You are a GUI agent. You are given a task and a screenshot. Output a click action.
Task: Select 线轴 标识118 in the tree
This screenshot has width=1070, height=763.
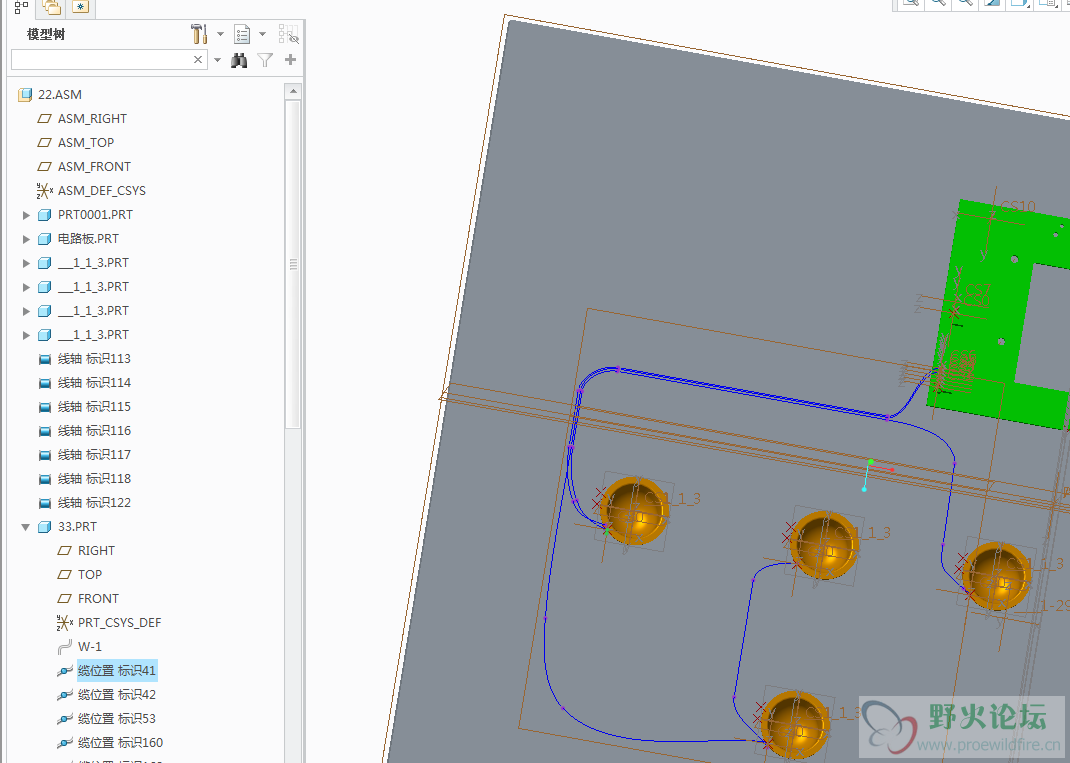pos(94,478)
